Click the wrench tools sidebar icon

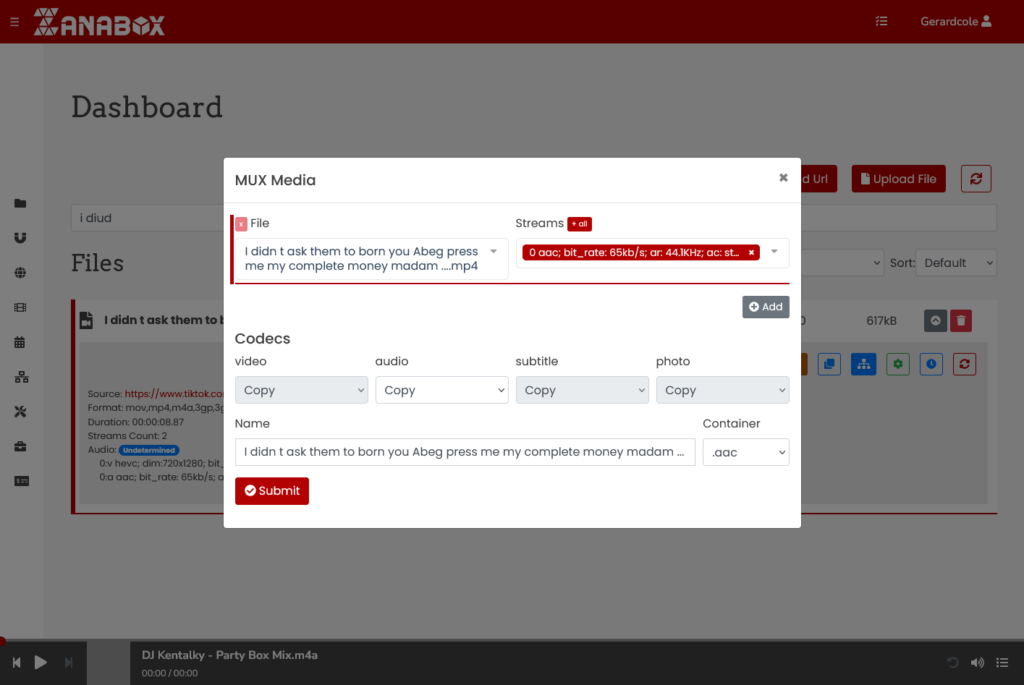[x=20, y=412]
